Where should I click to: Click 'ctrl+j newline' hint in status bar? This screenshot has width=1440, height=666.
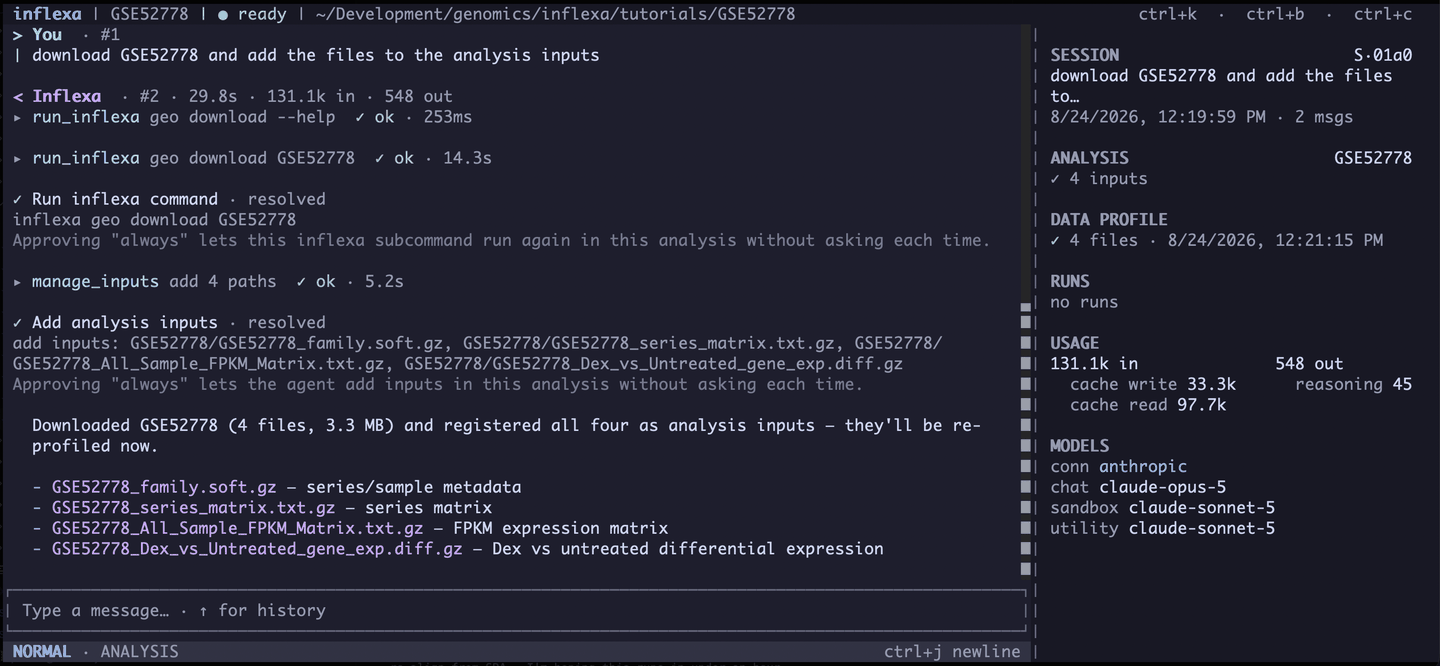(x=952, y=651)
